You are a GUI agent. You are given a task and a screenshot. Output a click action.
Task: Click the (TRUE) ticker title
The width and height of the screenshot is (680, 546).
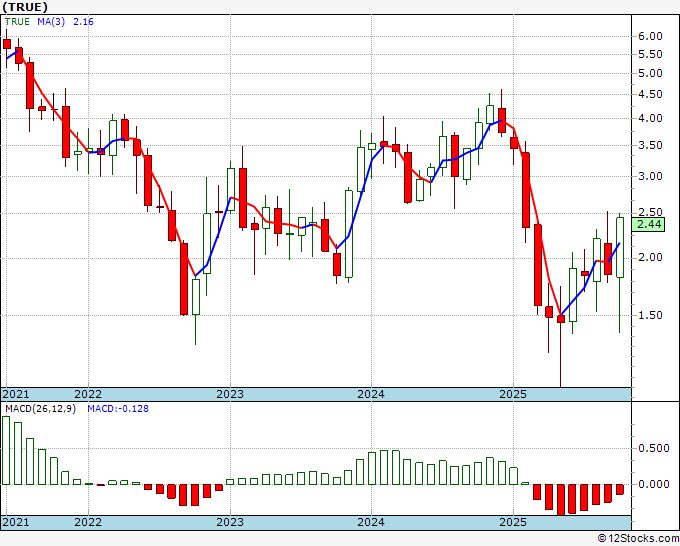[25, 7]
